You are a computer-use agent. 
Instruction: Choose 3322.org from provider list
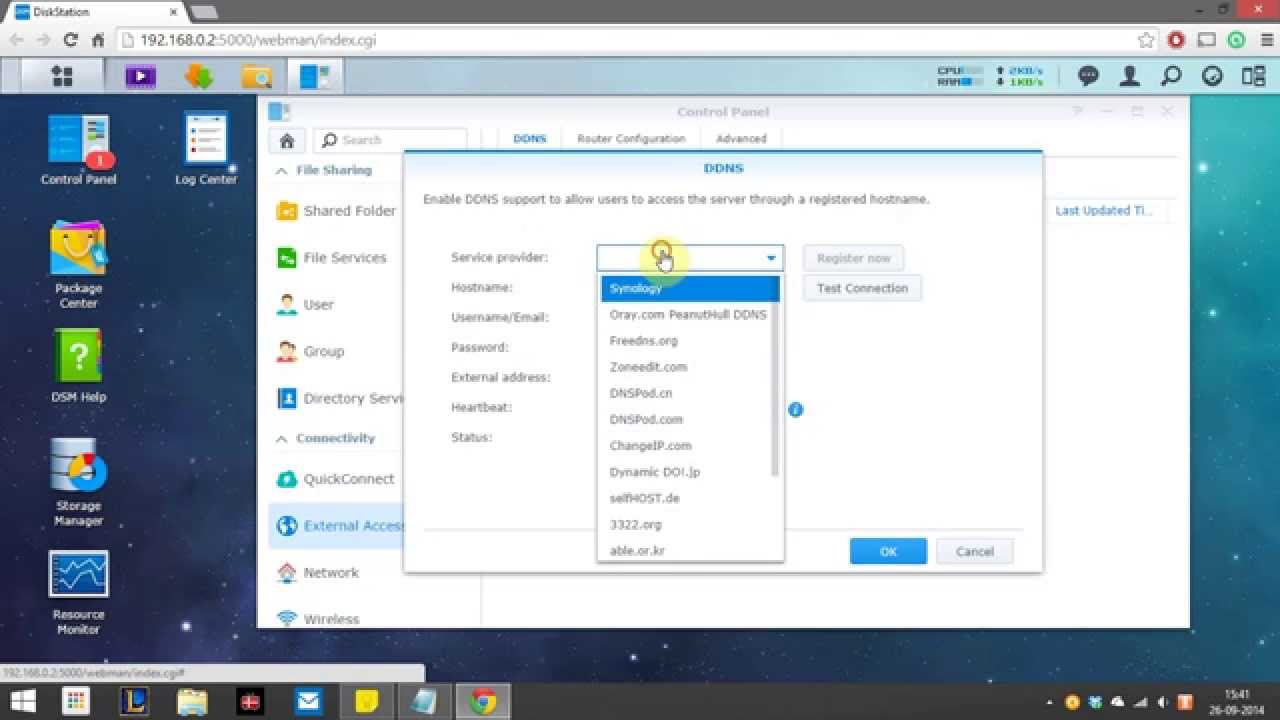point(688,524)
